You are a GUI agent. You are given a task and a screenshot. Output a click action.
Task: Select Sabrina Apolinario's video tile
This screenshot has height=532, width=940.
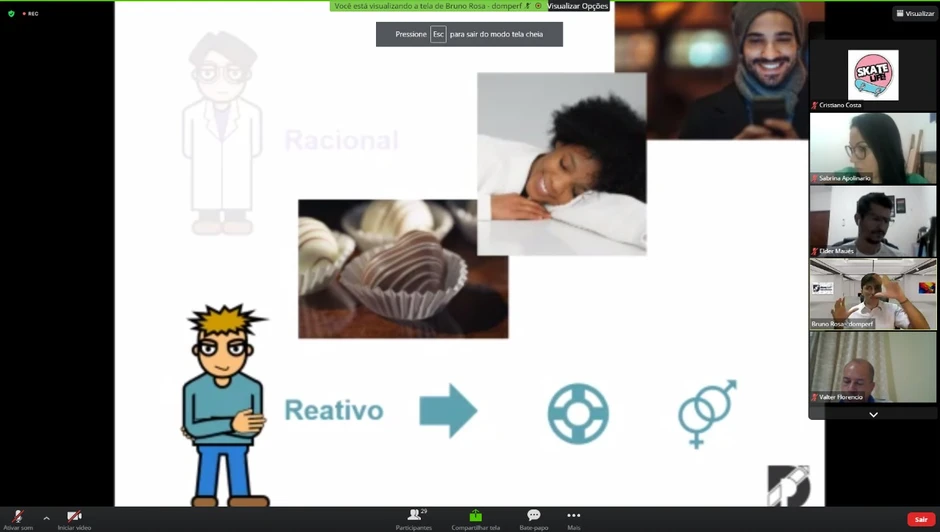click(x=872, y=147)
